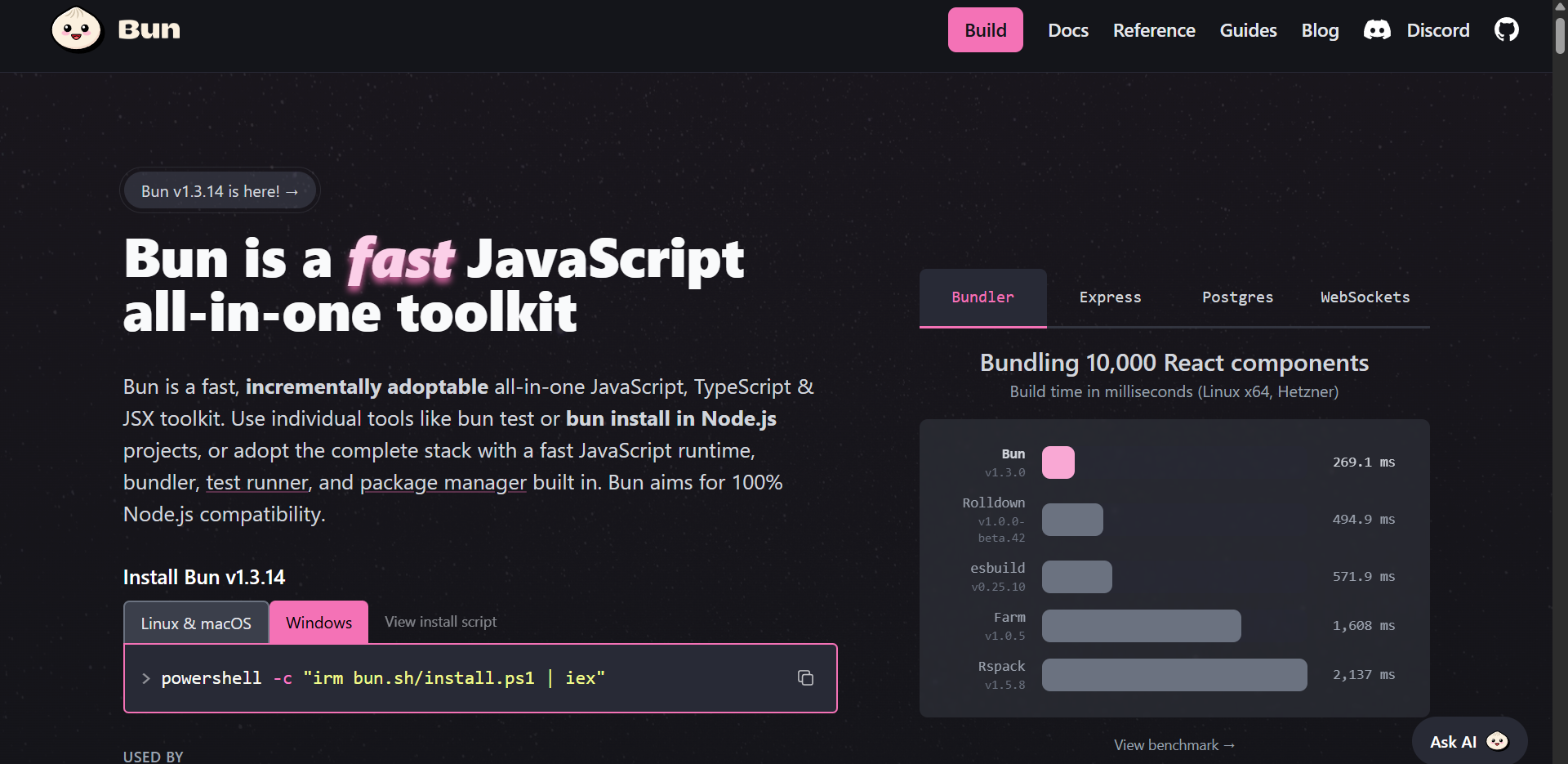
Task: Click the powershell install command text
Action: (382, 678)
